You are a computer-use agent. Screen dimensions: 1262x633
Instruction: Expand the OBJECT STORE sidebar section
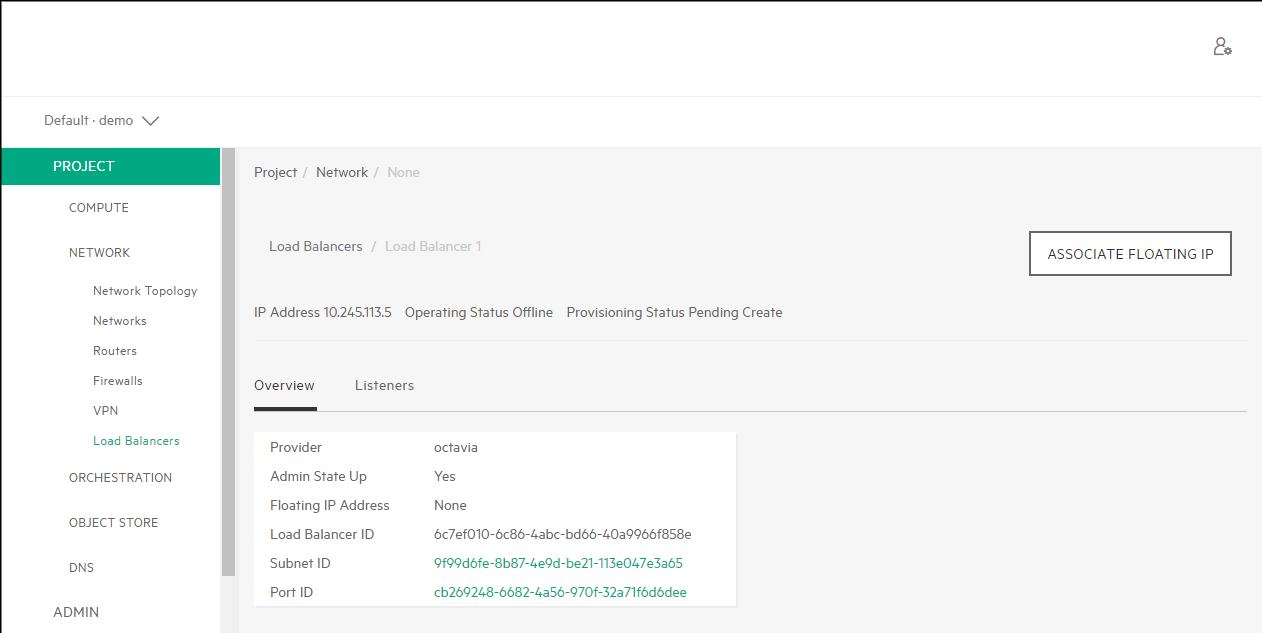tap(113, 523)
